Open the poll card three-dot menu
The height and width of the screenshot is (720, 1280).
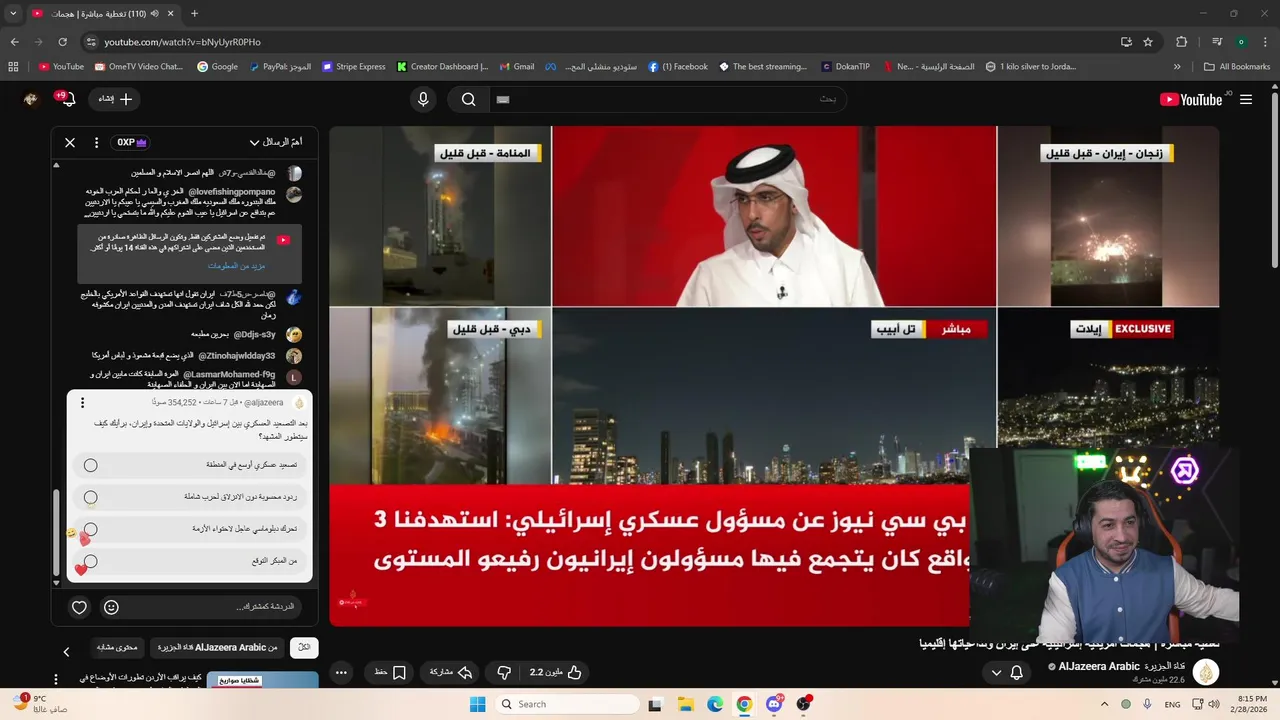(83, 403)
